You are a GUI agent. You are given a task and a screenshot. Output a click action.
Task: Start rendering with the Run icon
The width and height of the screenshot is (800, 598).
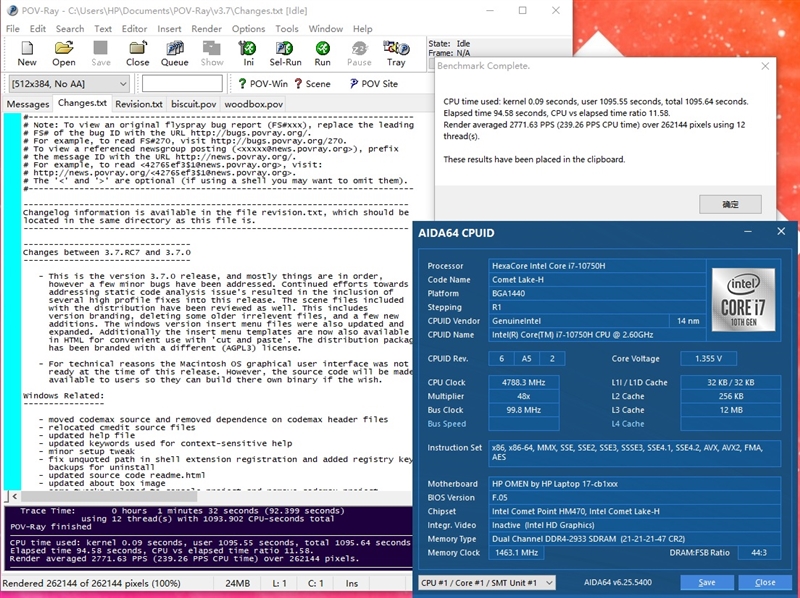tap(322, 53)
